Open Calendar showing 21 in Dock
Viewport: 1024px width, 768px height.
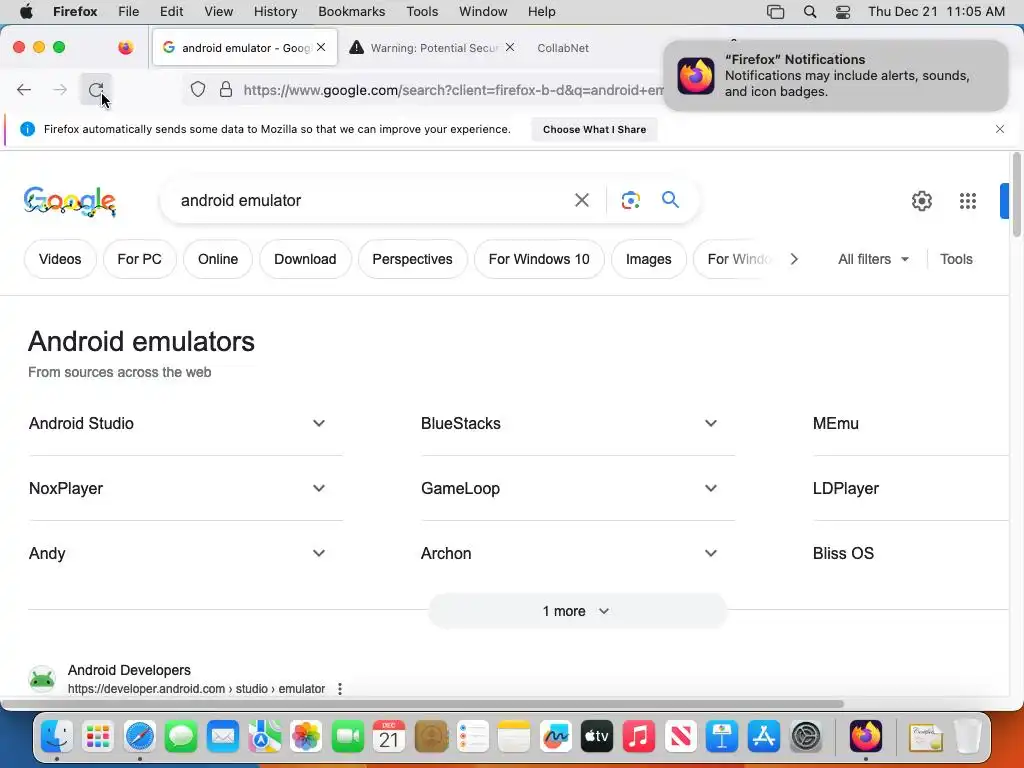pyautogui.click(x=389, y=737)
